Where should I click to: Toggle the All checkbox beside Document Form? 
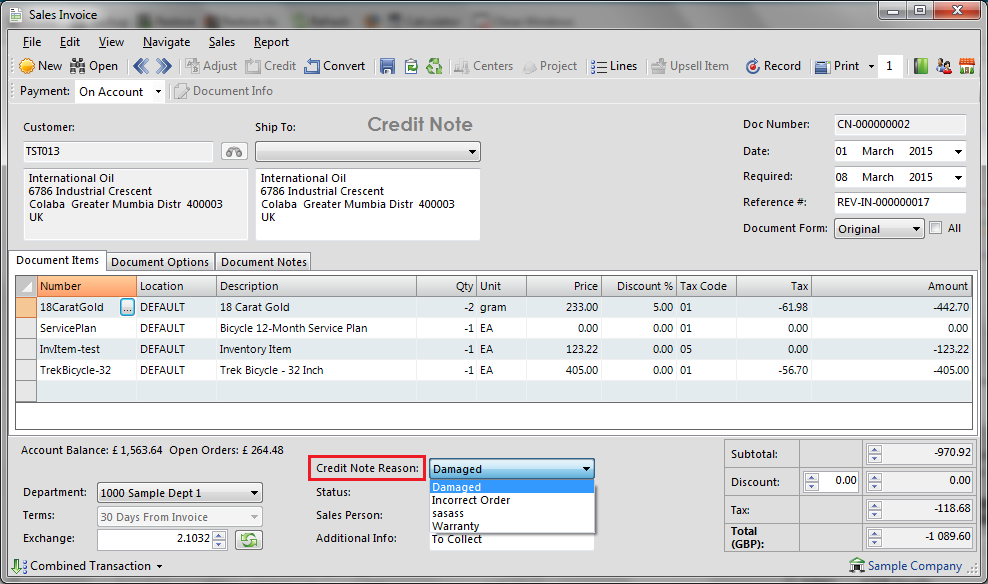click(x=935, y=228)
